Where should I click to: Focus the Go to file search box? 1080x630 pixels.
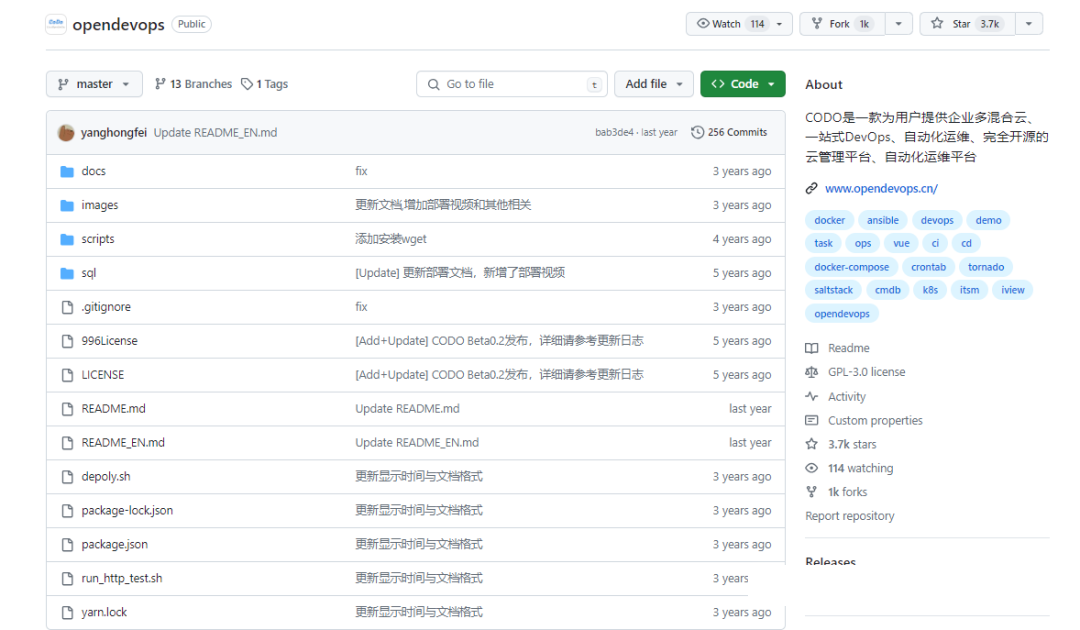(x=512, y=84)
